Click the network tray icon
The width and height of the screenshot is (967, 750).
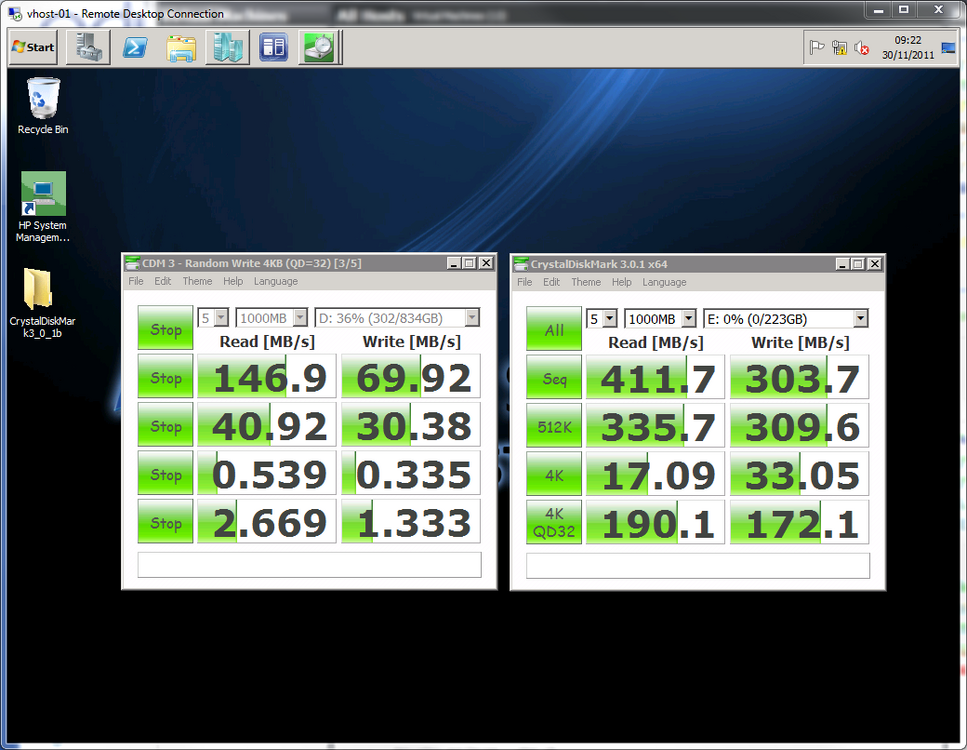tap(839, 47)
